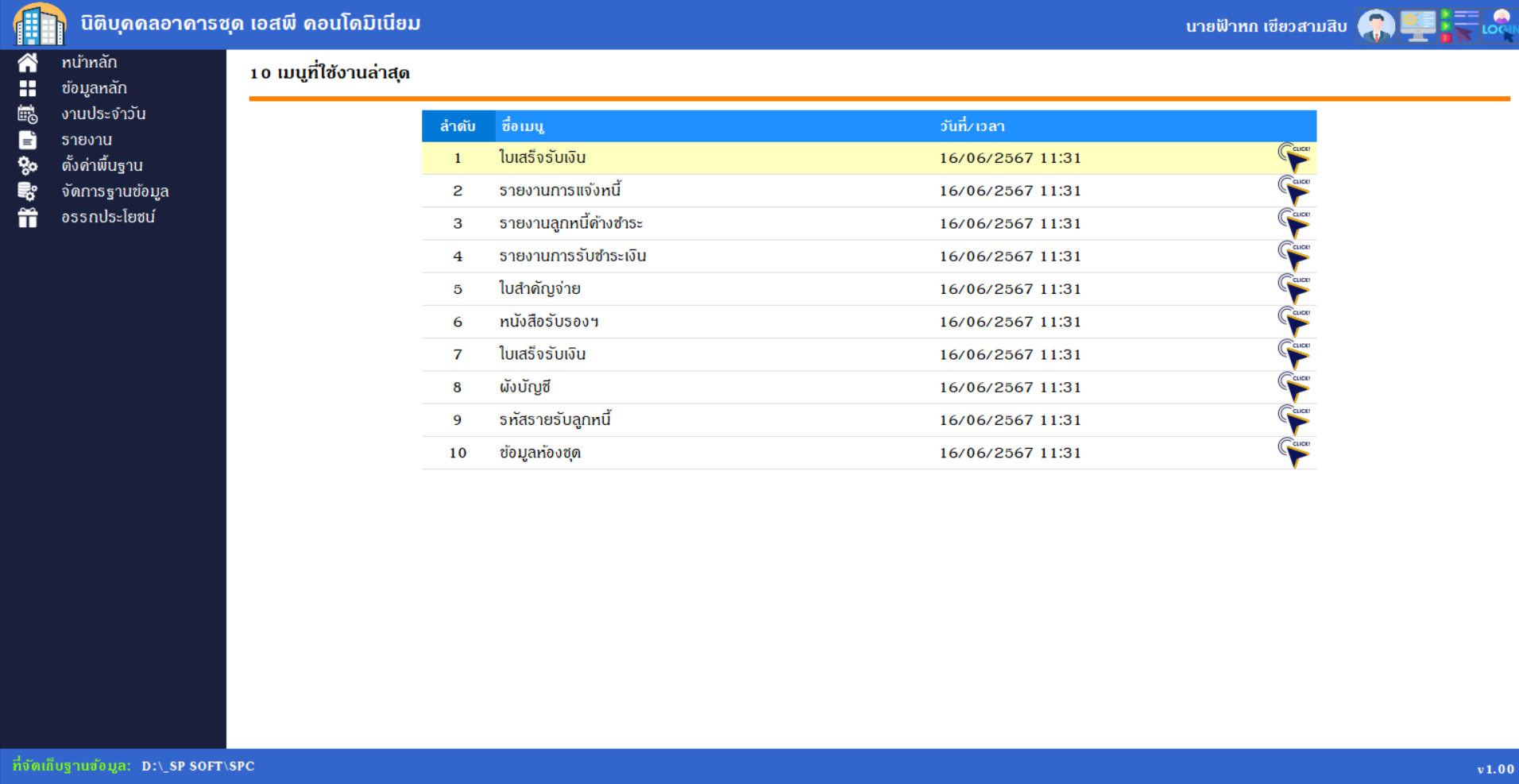Click the title นิติบุคคลอาคารชุด เอสพี คอนโดมิเนียม
Screen dimensions: 1519x784
(x=251, y=23)
